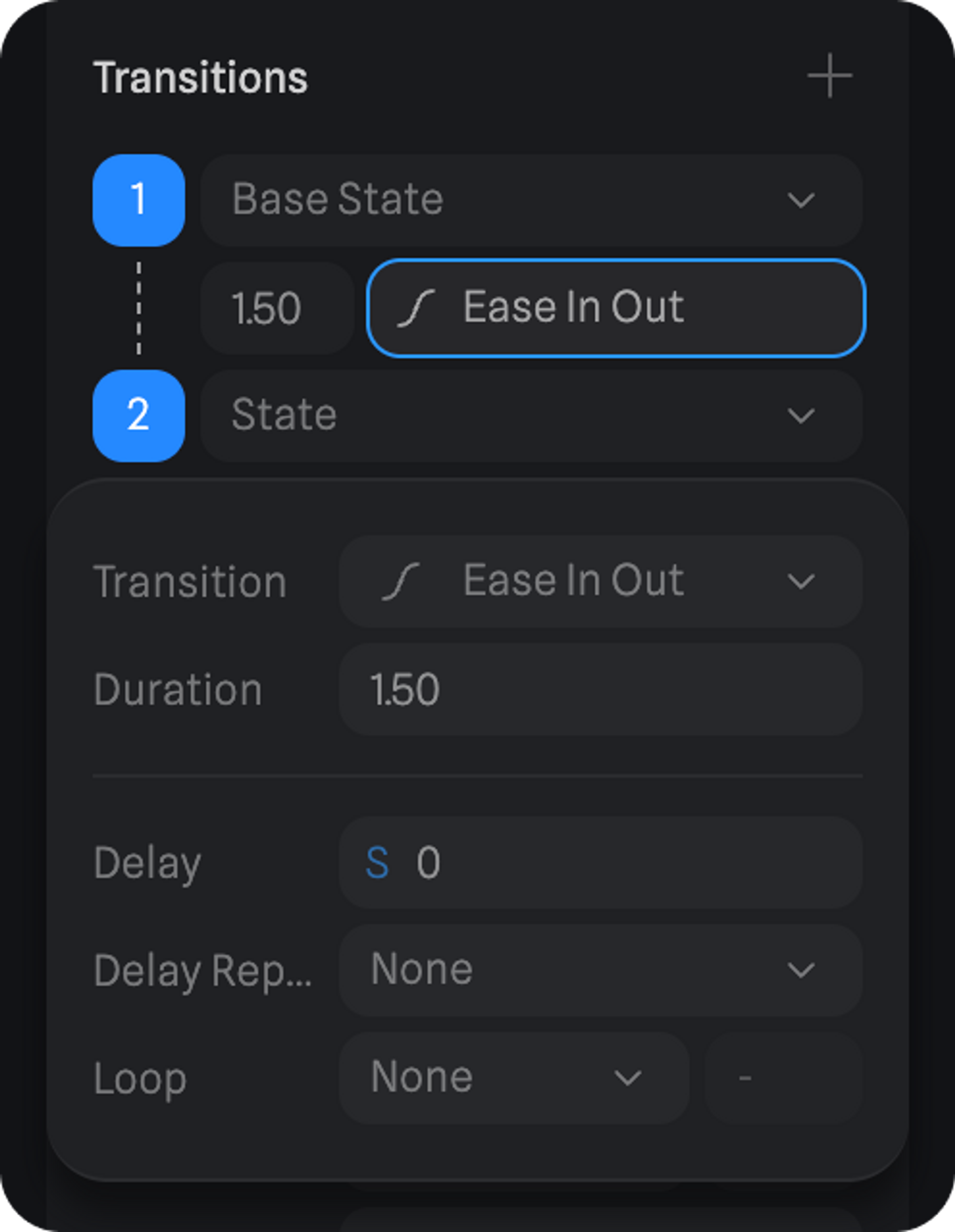
Task: Click the plus icon to add transition
Action: pyautogui.click(x=829, y=76)
